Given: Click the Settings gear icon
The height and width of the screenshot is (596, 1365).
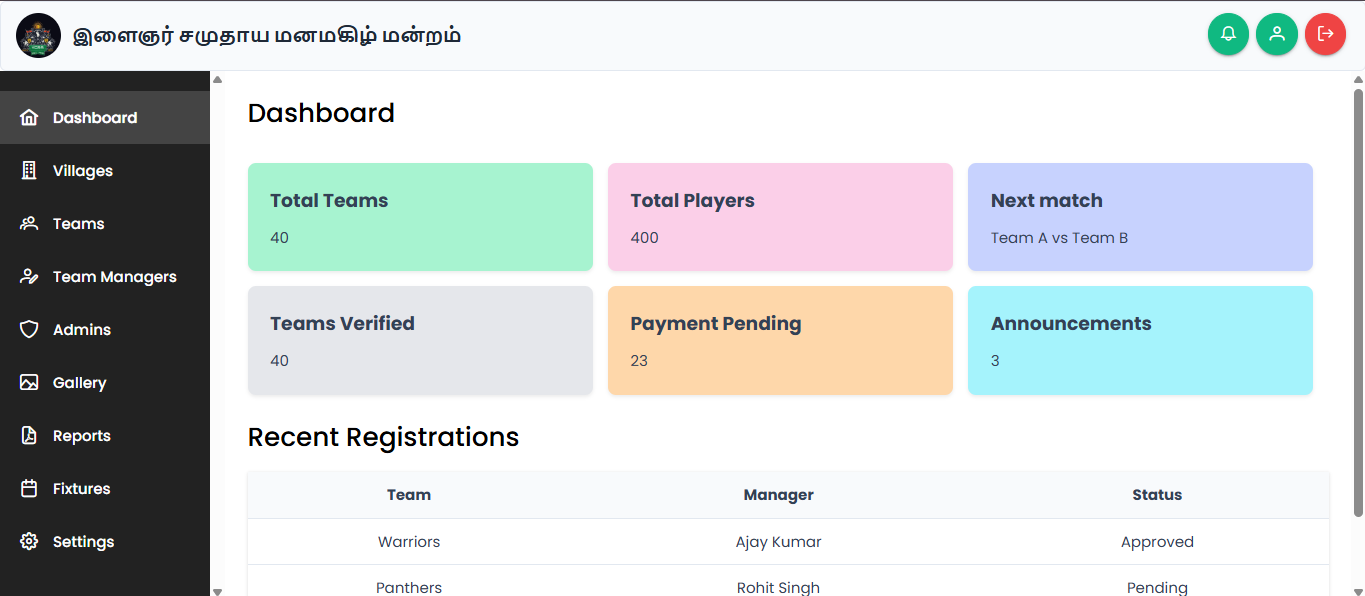Looking at the screenshot, I should [x=29, y=542].
